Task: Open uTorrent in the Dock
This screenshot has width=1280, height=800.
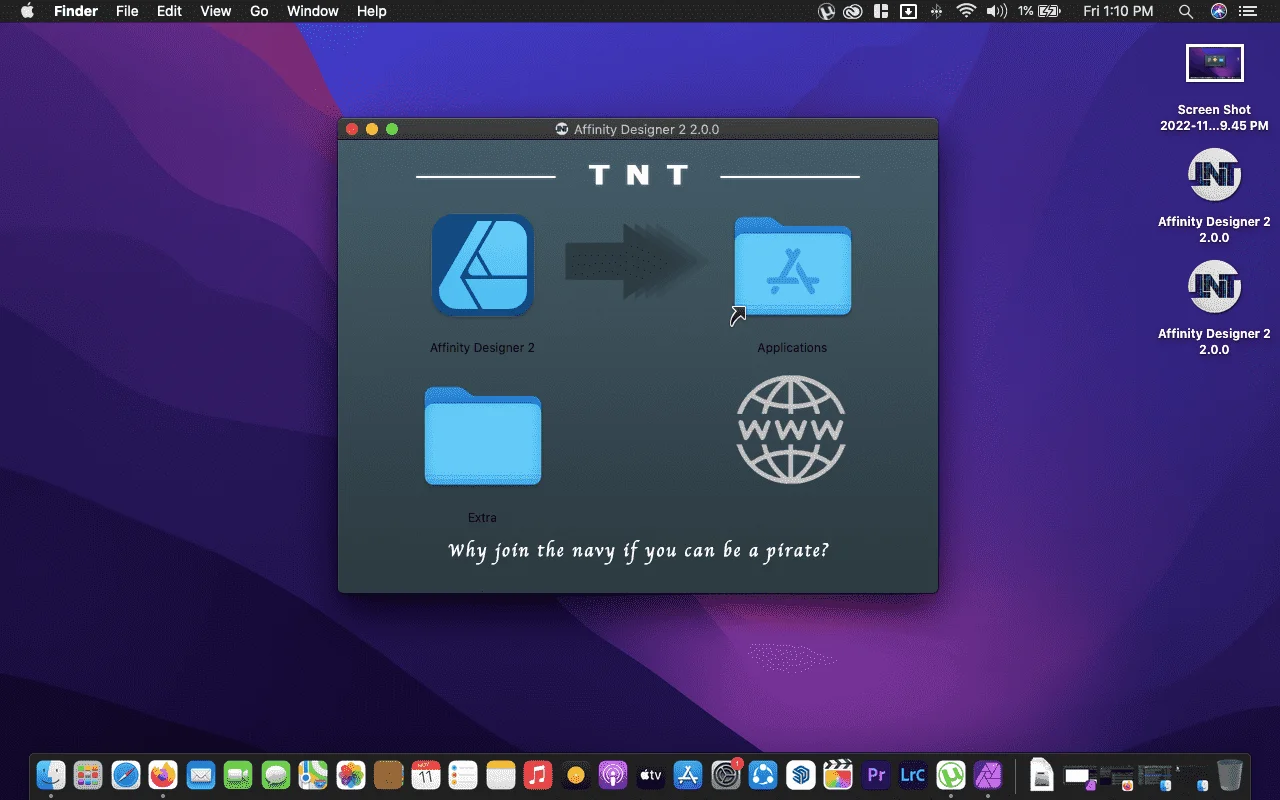Action: pyautogui.click(x=951, y=774)
